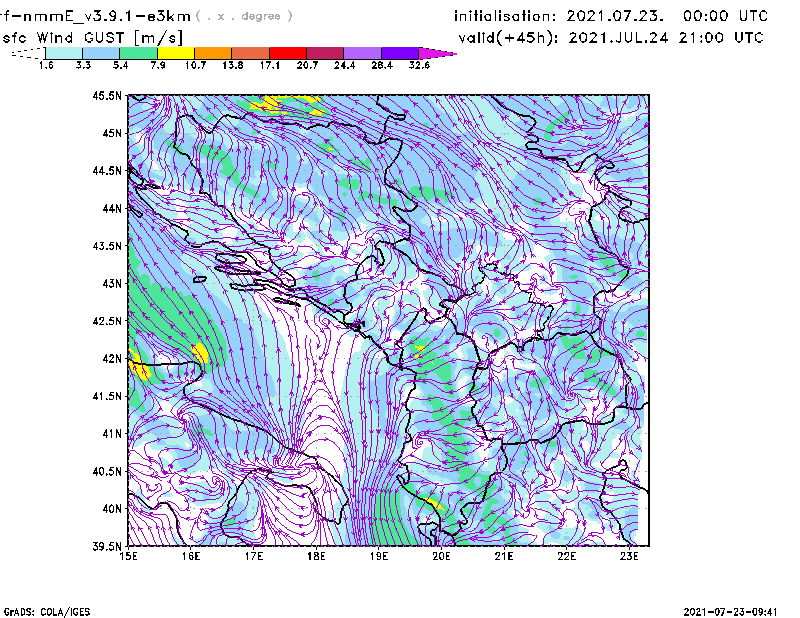Viewport: 800px width, 618px height.
Task: Click the legend value 10.7
Action: (x=195, y=65)
